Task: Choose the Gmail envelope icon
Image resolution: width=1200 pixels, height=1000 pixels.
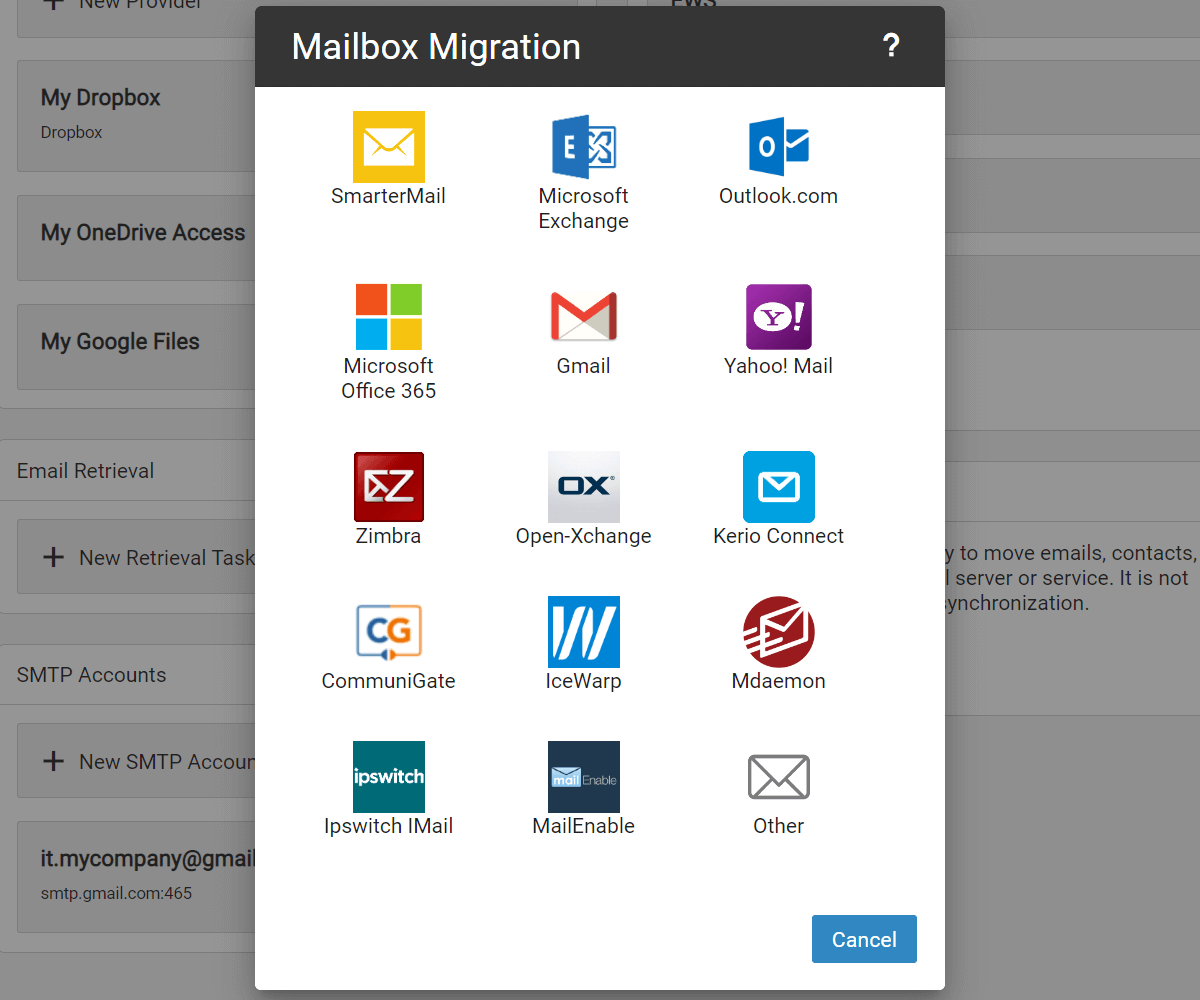Action: 584,317
